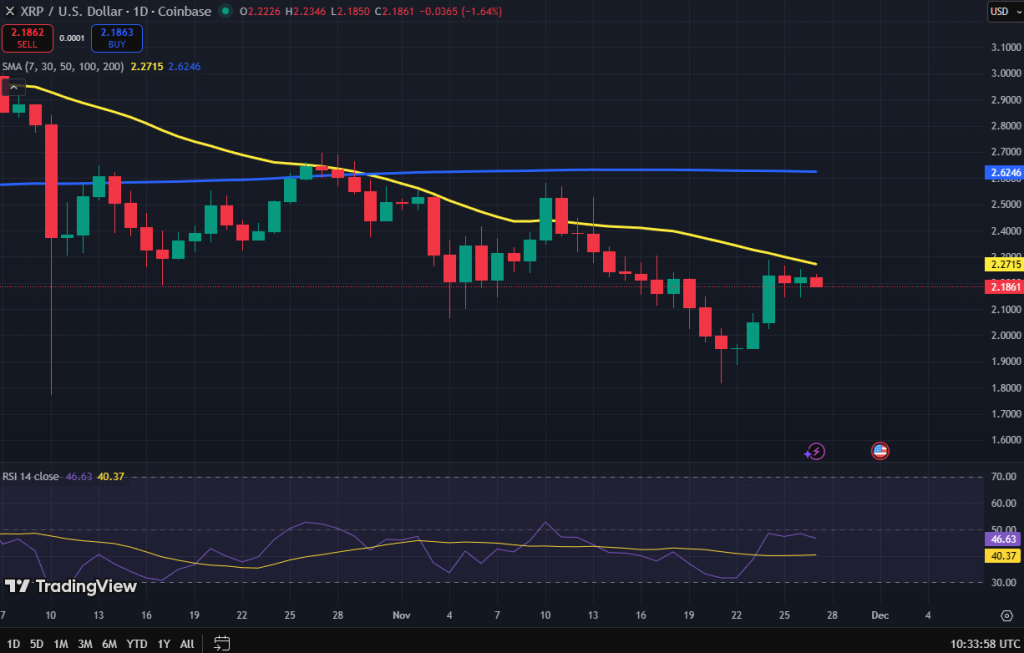Click the SMA indicator legend label
Viewport: 1024px width, 653px height.
pos(63,67)
